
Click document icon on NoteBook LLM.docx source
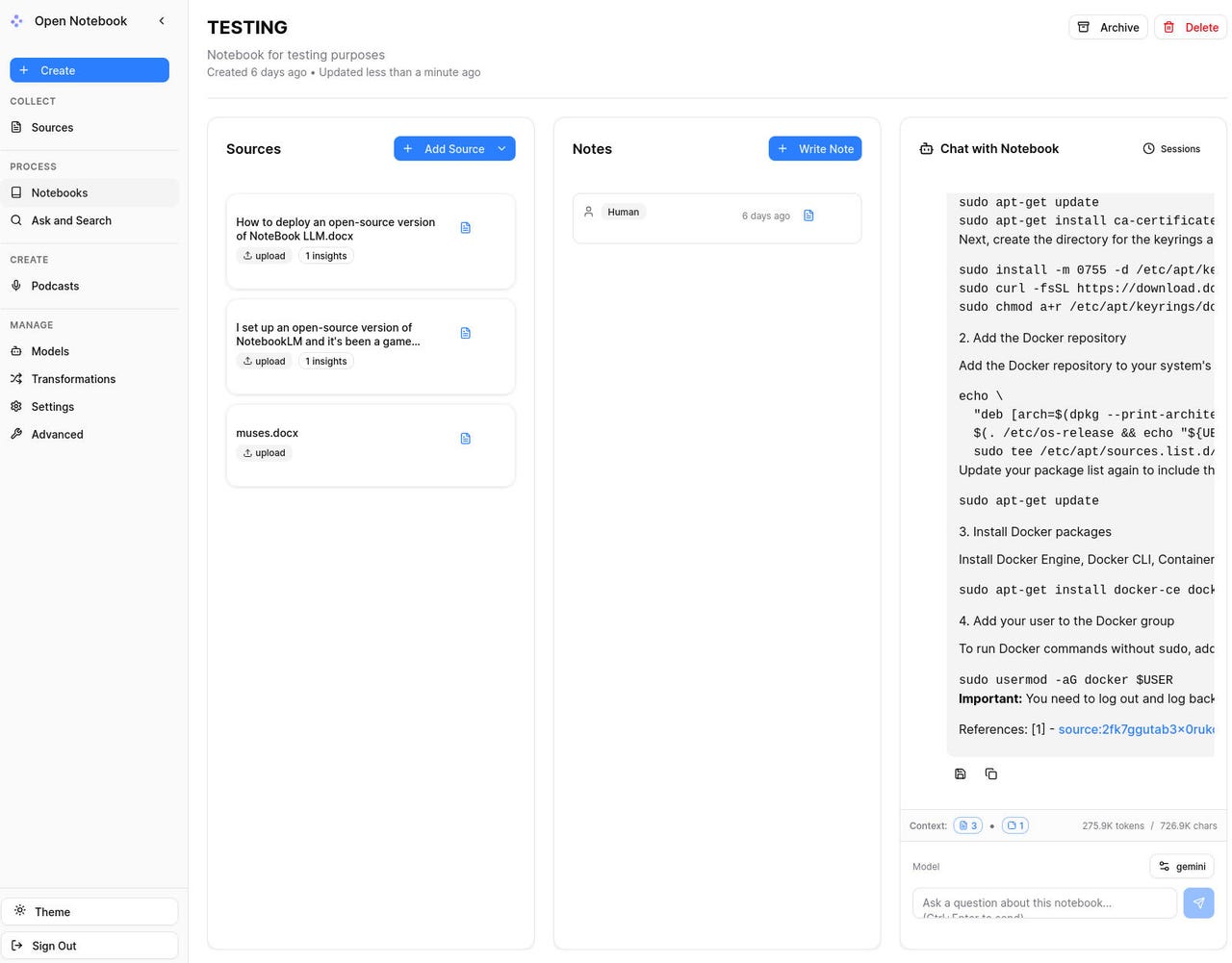[466, 228]
